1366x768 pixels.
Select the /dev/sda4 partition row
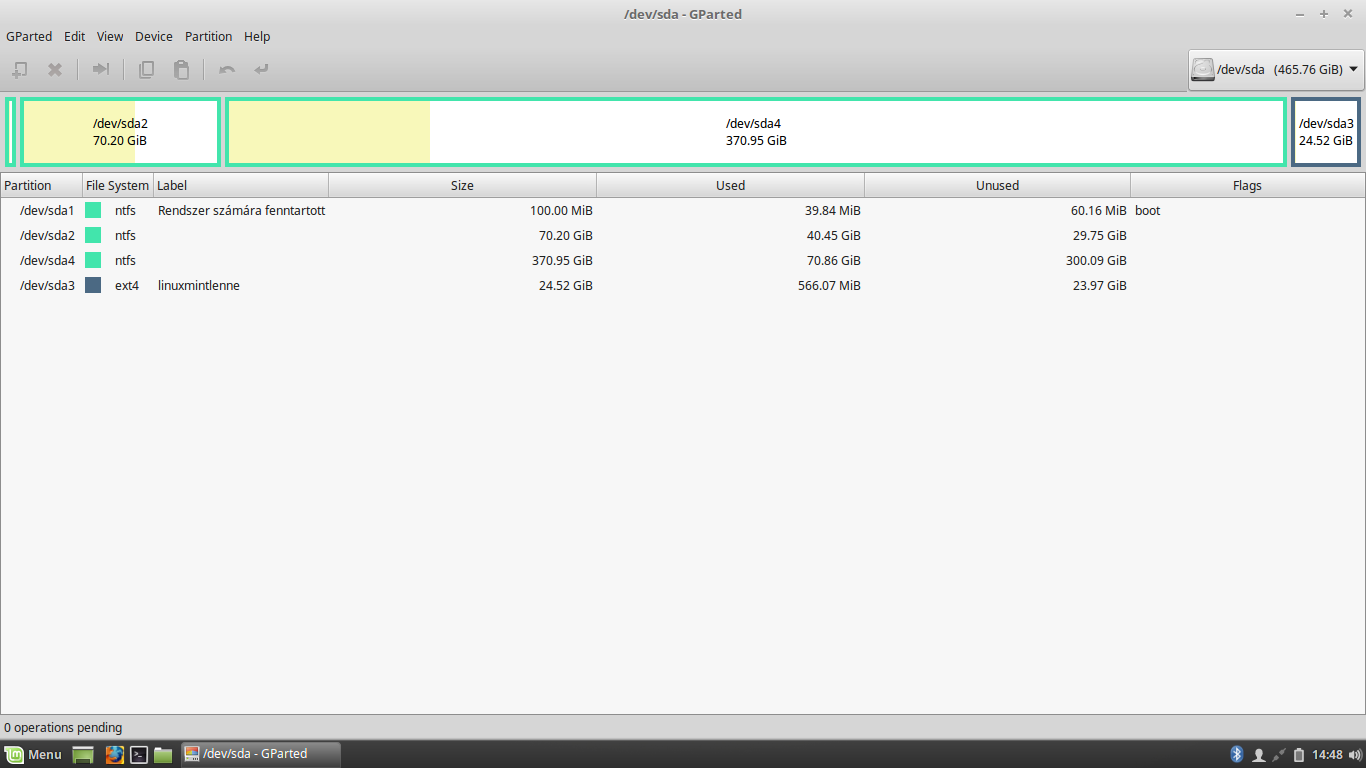(683, 261)
